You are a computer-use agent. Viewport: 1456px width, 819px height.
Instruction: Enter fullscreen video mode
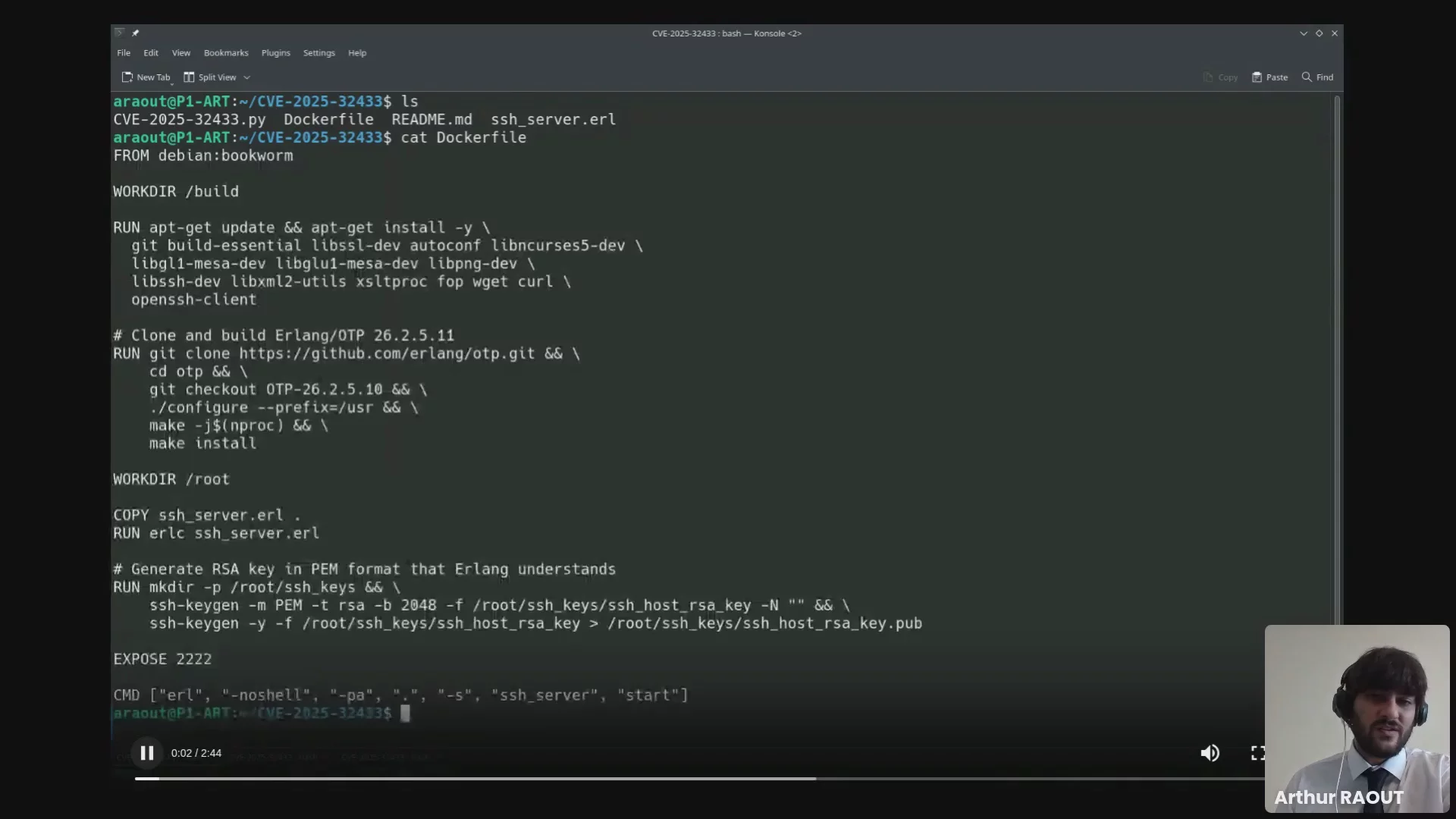tap(1257, 753)
